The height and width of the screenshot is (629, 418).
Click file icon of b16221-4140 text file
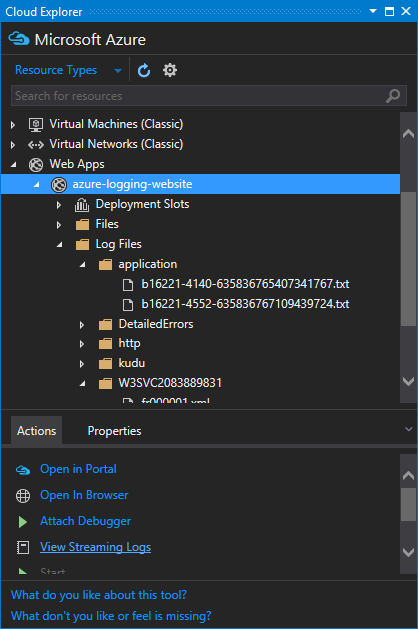click(128, 284)
